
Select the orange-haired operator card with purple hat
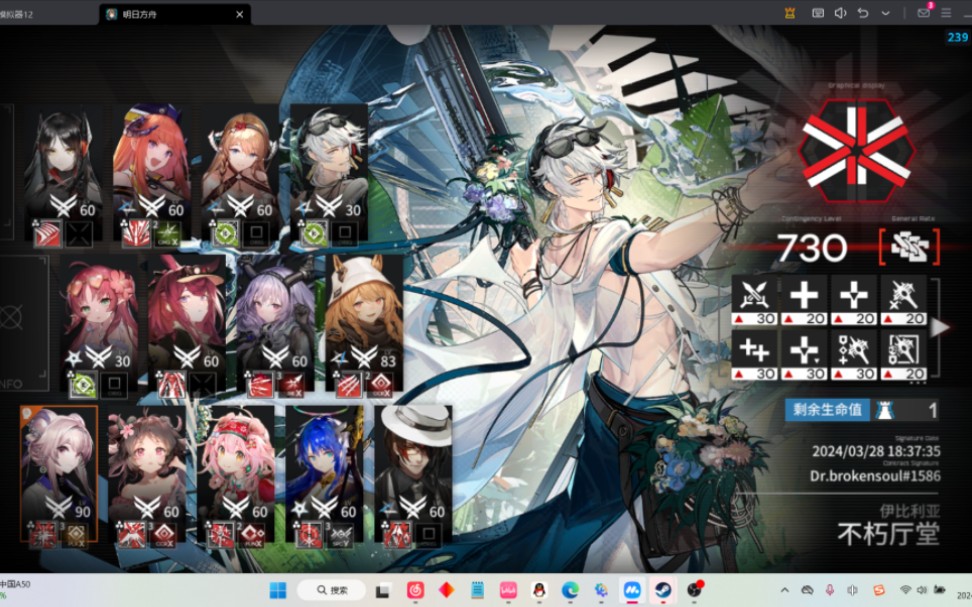coord(152,175)
